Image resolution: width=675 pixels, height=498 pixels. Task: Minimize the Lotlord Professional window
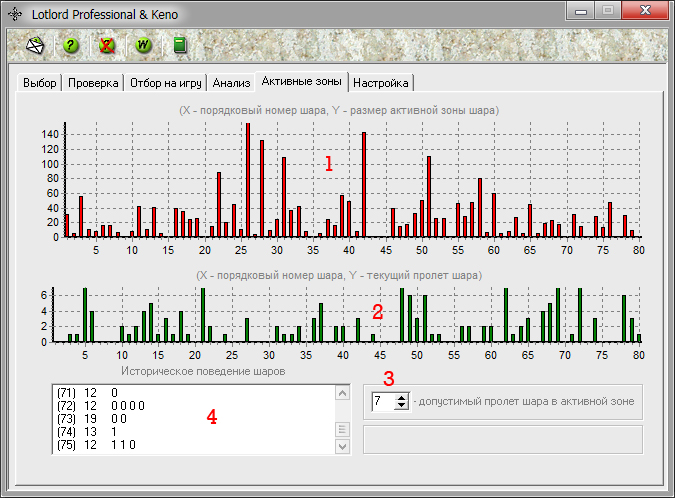[581, 11]
